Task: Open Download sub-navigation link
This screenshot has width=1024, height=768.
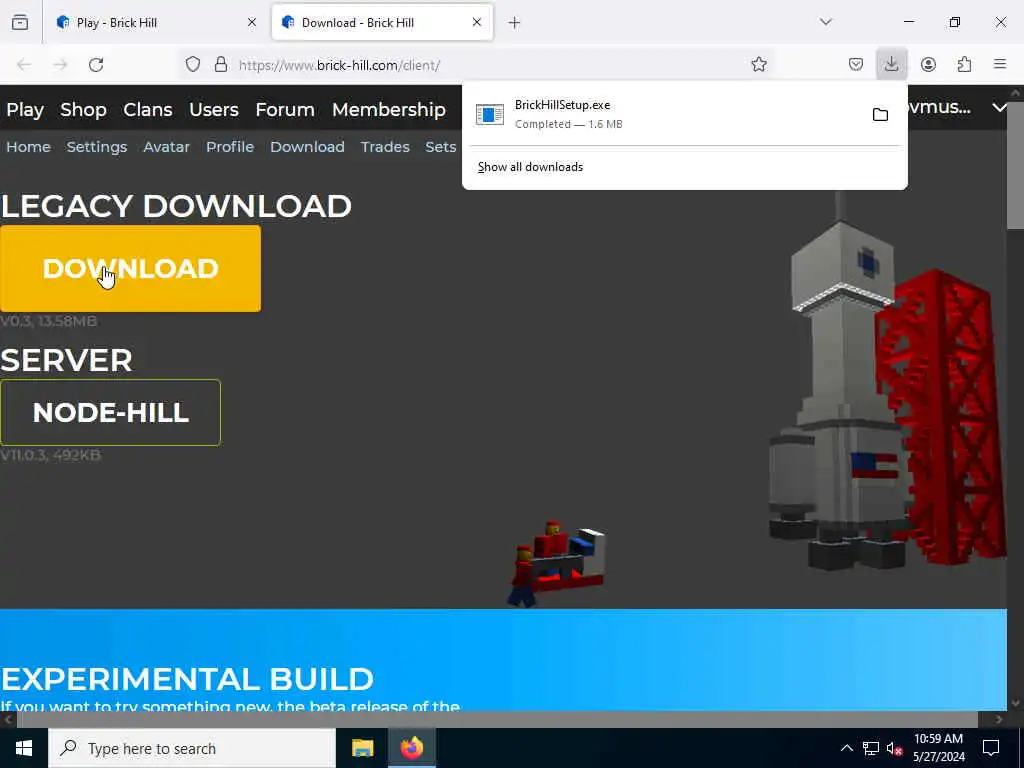Action: (307, 146)
